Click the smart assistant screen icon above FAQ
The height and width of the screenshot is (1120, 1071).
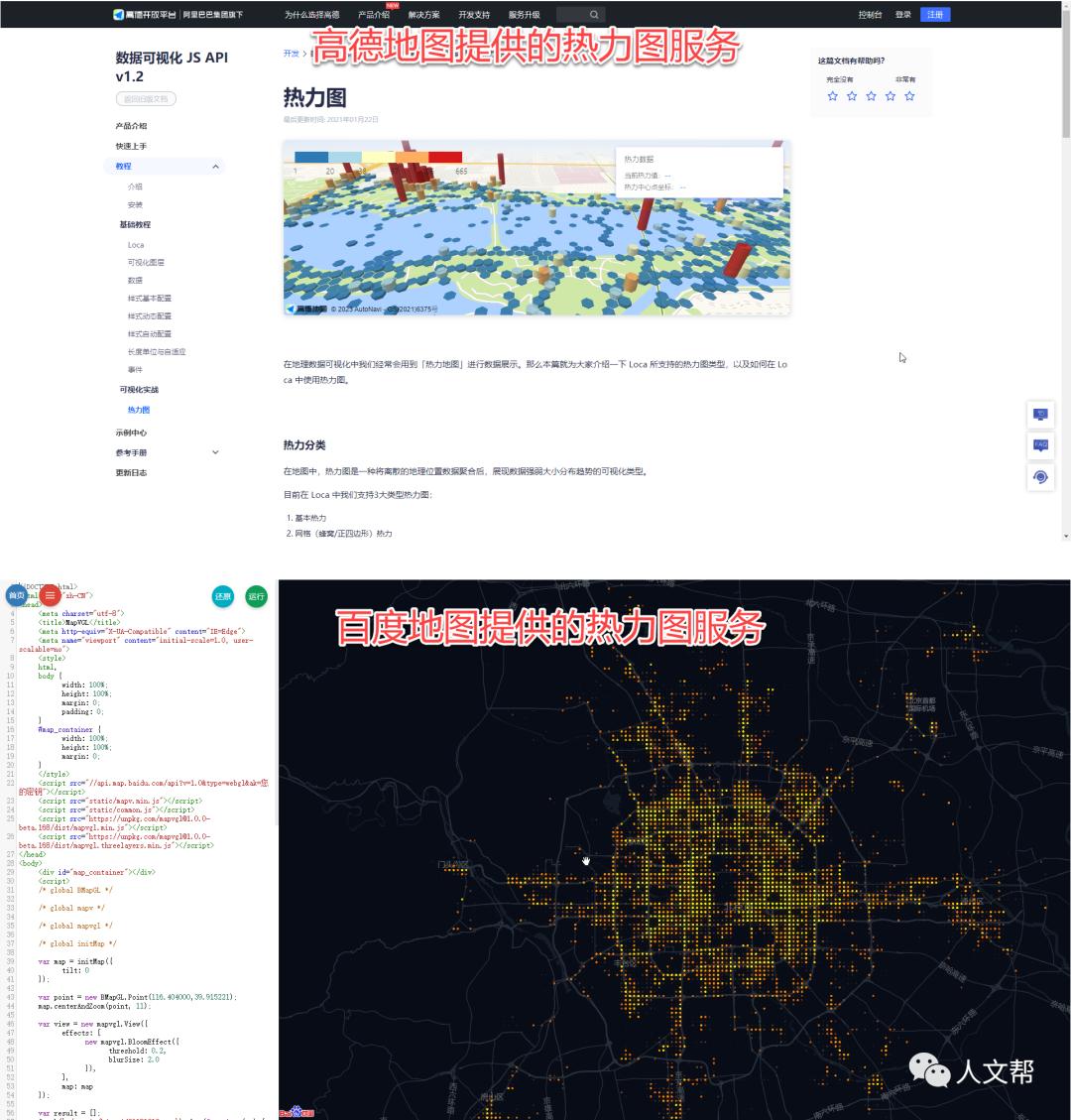(1040, 414)
